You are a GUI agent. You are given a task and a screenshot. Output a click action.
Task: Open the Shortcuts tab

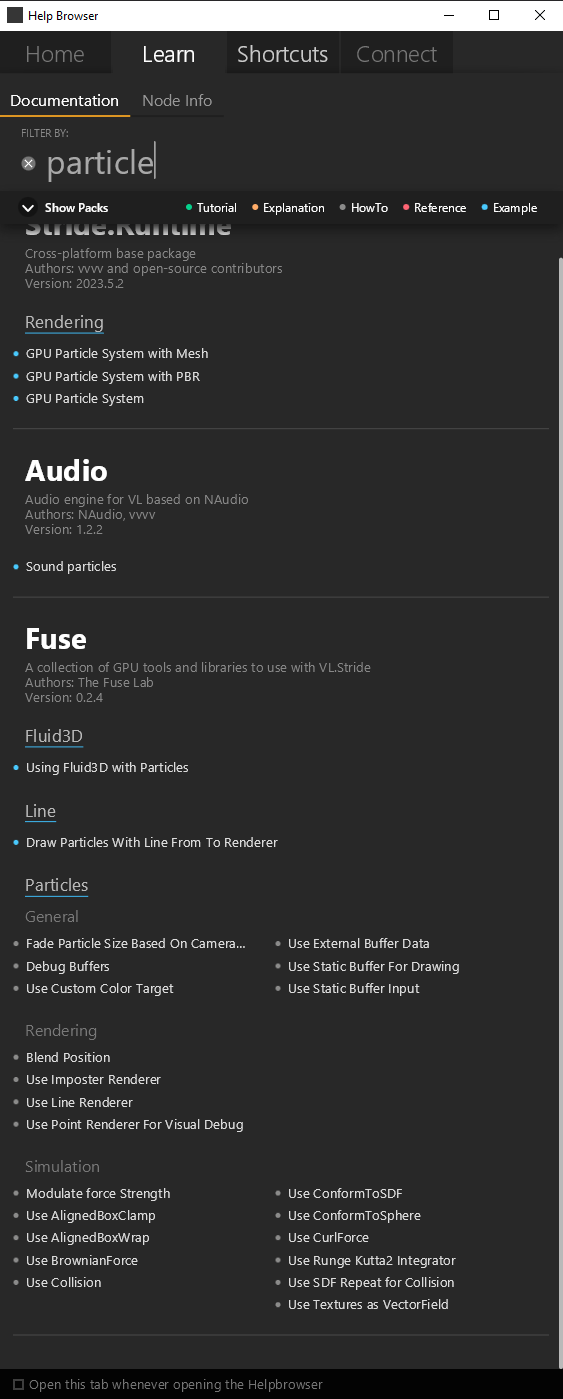(x=282, y=54)
